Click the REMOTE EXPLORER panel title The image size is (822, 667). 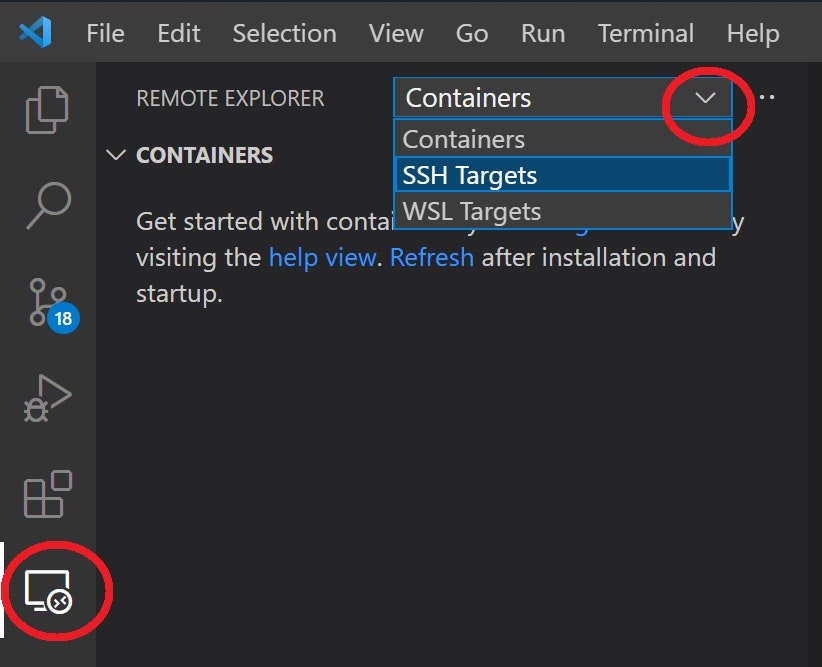pyautogui.click(x=230, y=98)
